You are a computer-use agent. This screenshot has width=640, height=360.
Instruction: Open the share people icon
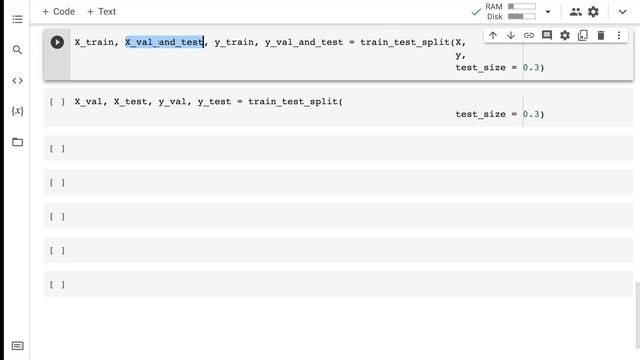point(576,12)
